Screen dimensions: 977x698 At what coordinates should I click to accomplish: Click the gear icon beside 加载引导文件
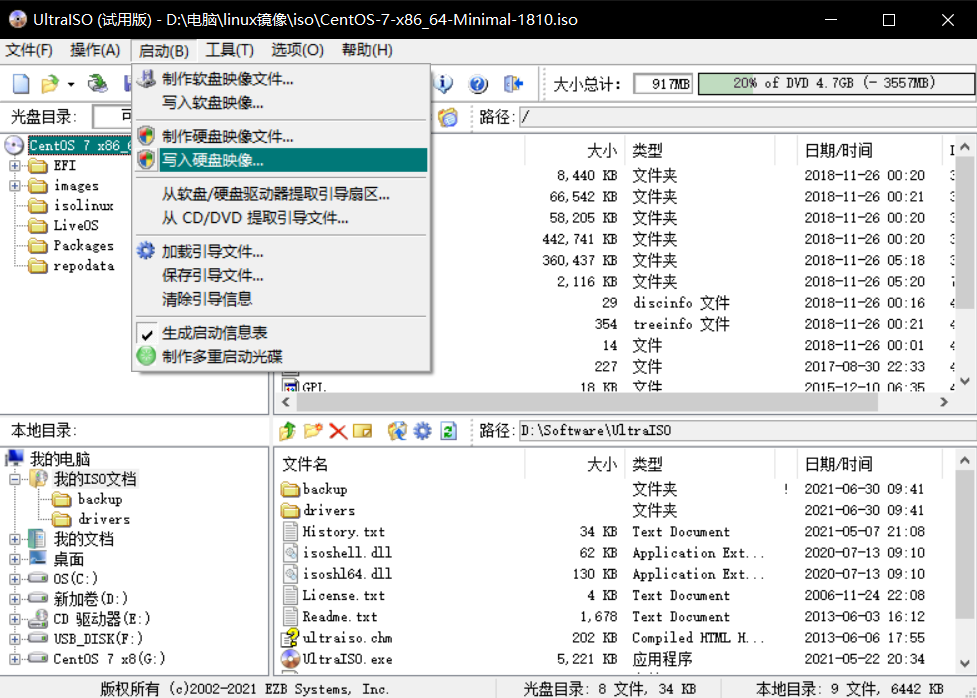146,251
